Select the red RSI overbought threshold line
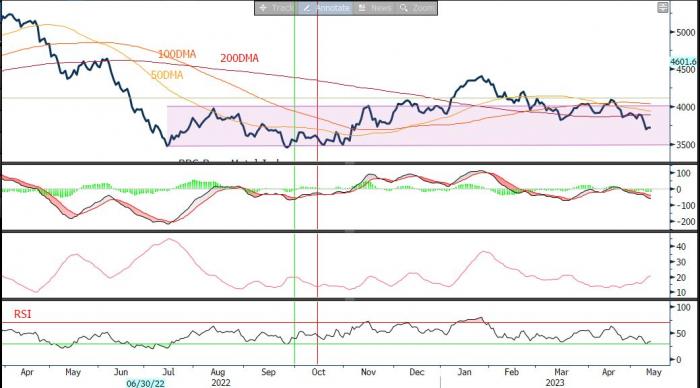 (x=335, y=322)
